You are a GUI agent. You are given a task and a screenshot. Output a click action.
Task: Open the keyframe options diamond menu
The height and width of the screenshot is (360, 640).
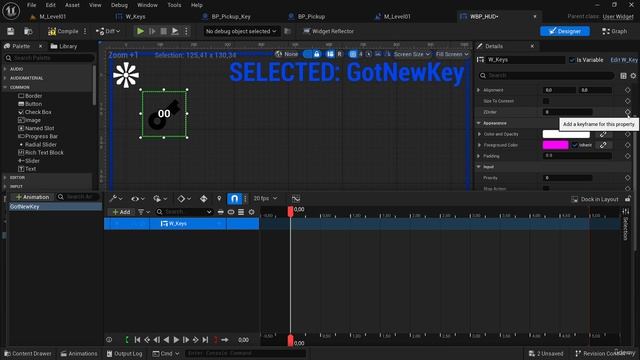pyautogui.click(x=184, y=199)
